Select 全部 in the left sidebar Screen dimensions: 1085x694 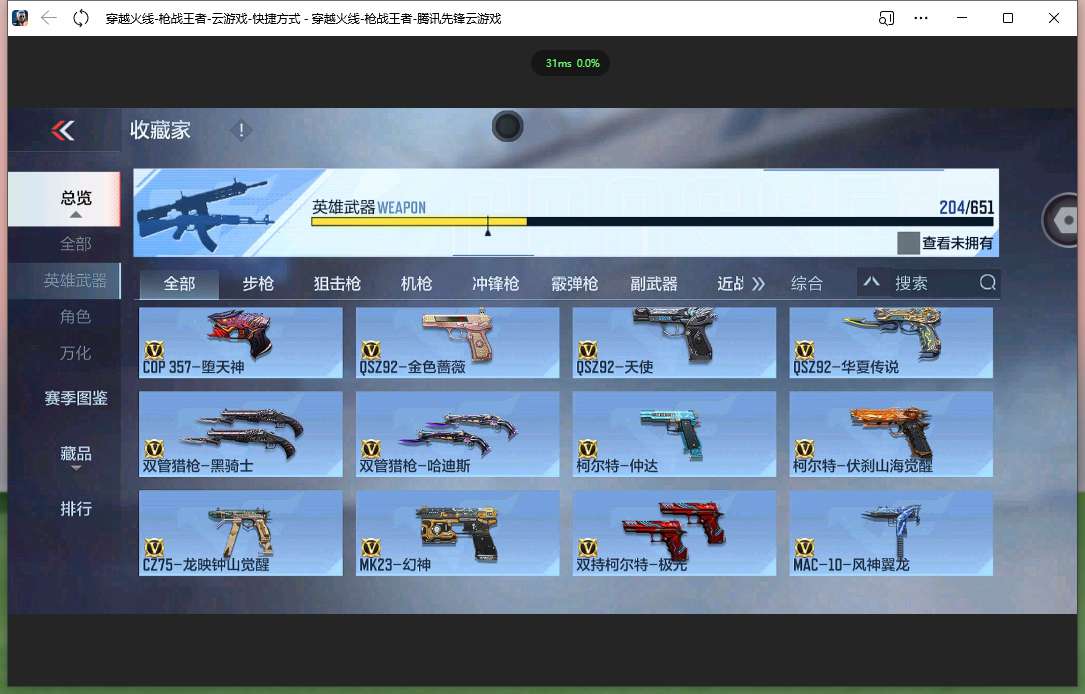(x=75, y=244)
